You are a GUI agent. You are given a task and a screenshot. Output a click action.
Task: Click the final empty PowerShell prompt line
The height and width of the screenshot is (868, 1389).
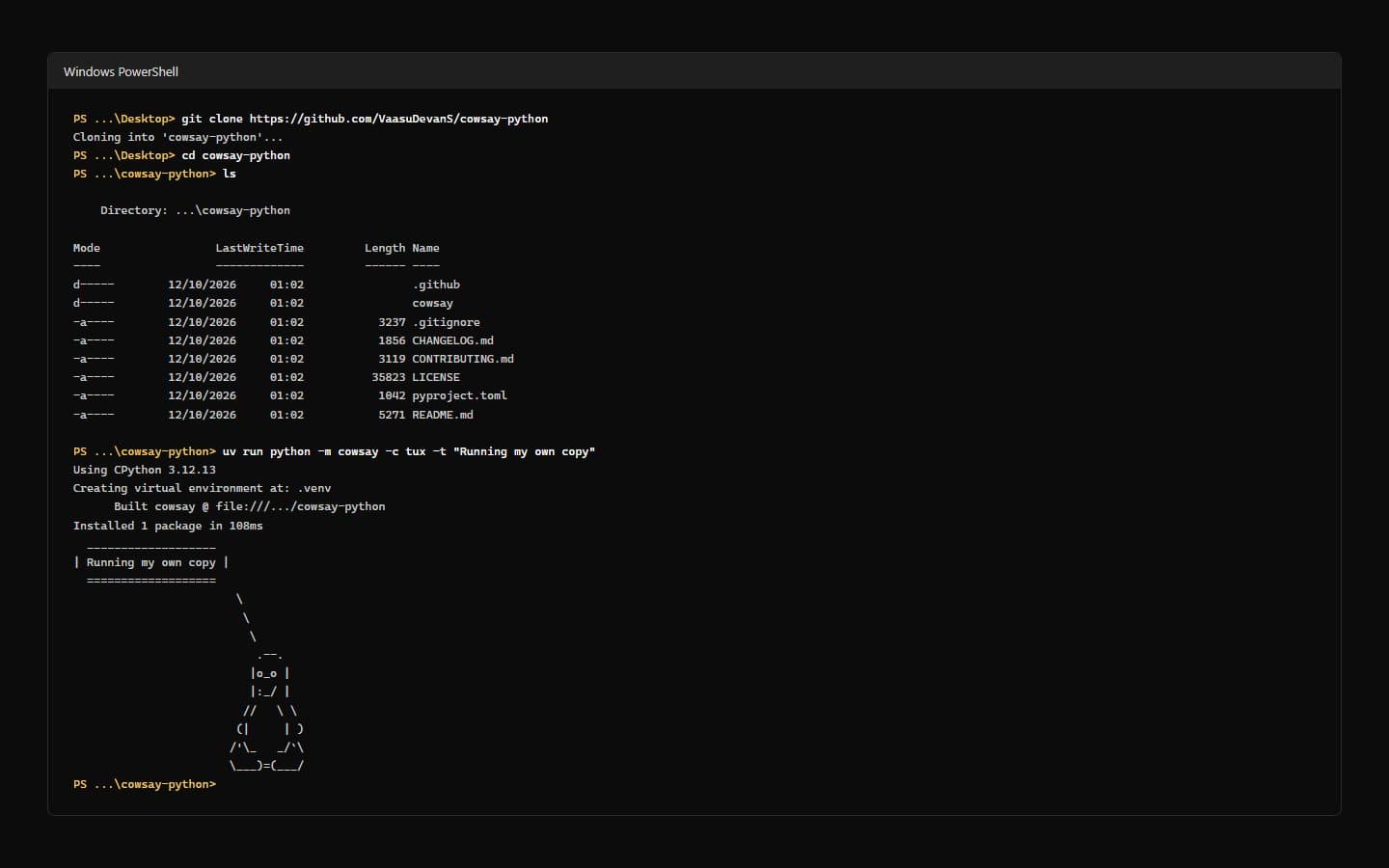(x=145, y=784)
